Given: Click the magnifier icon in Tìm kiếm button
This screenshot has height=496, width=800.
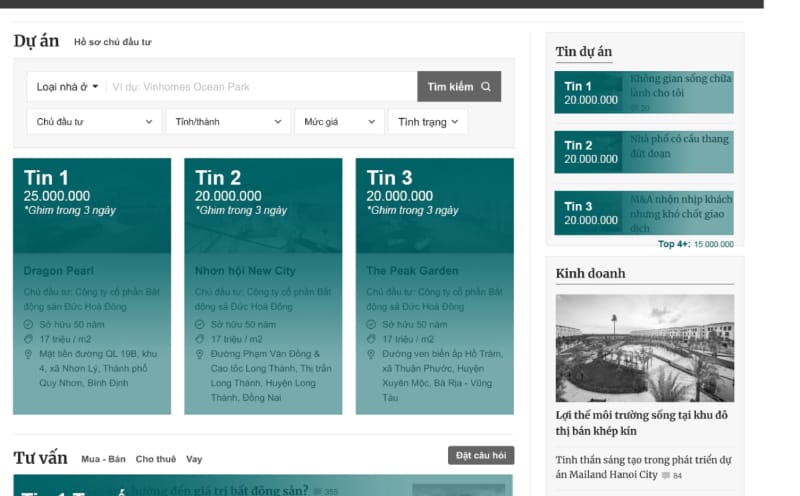Looking at the screenshot, I should click(486, 87).
